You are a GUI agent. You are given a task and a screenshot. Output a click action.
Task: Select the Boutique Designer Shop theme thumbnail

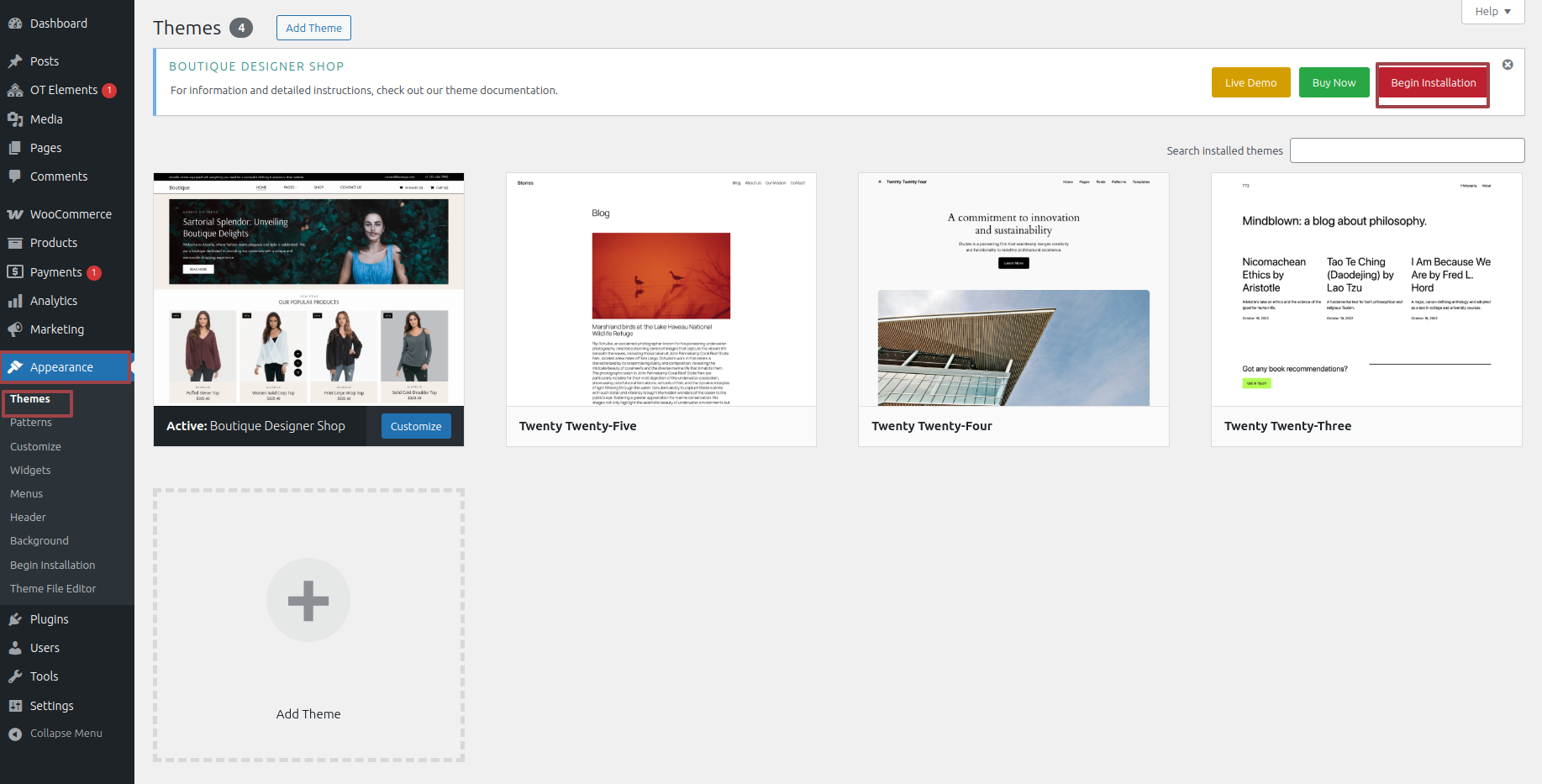pyautogui.click(x=308, y=290)
